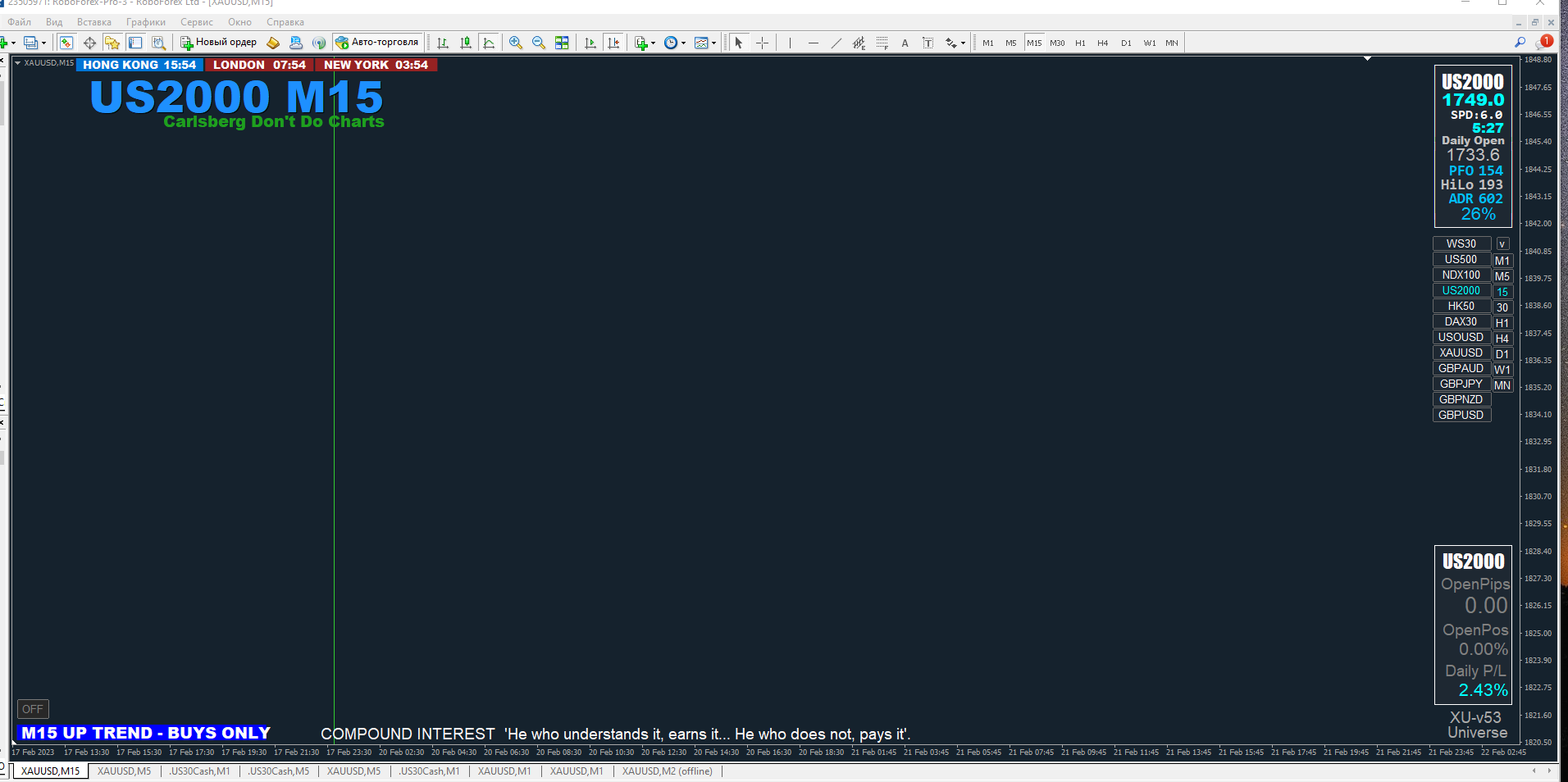Switch chart symbol to NDX100
1568x782 pixels.
pos(1461,275)
